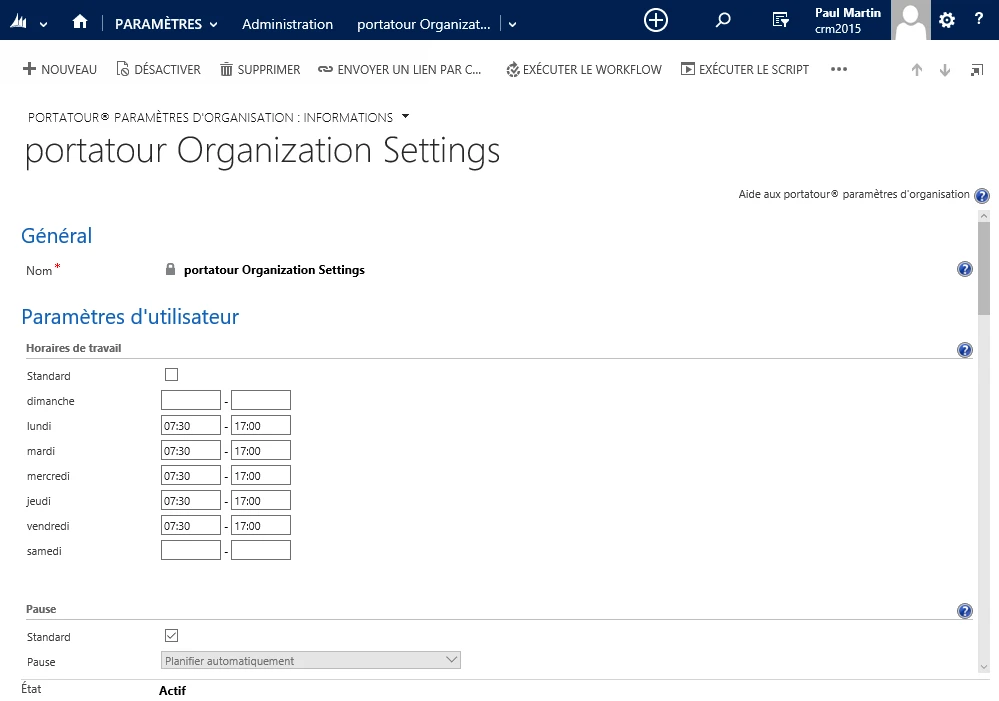Click the Nom value portatour Organization Settings
This screenshot has height=701, width=999.
(275, 270)
